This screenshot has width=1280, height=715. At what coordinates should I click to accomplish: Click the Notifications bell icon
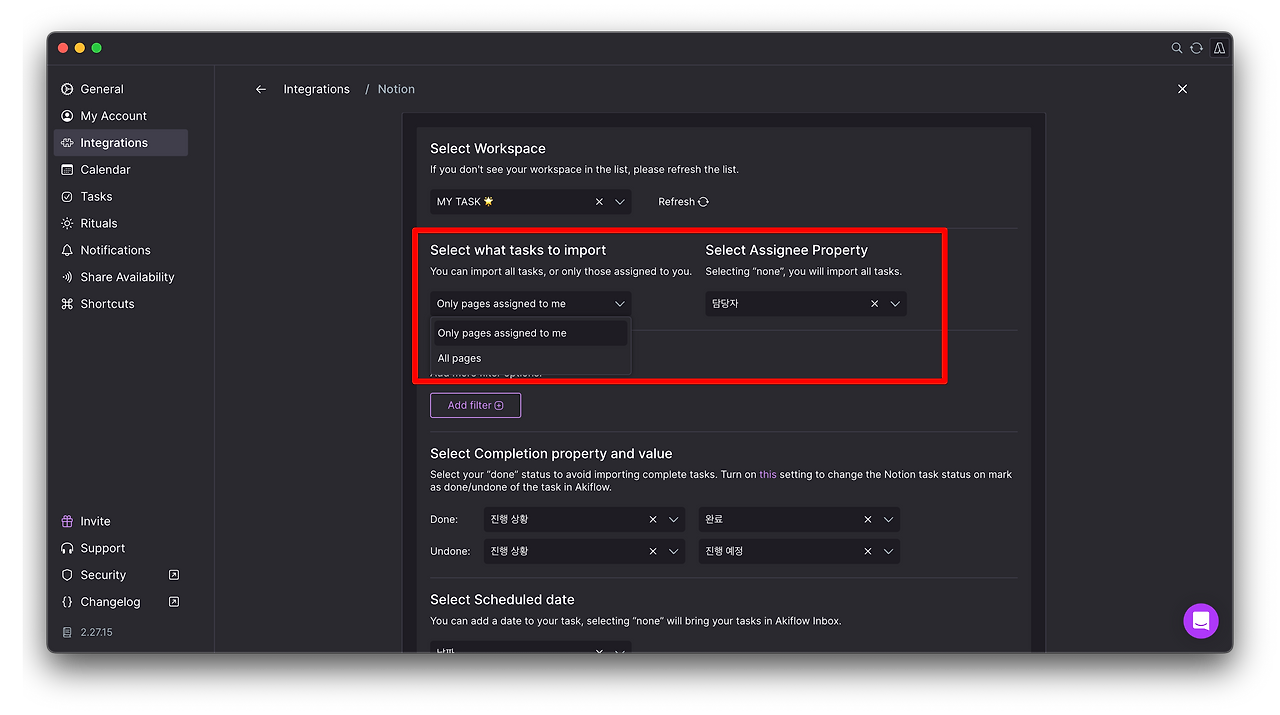pyautogui.click(x=67, y=250)
